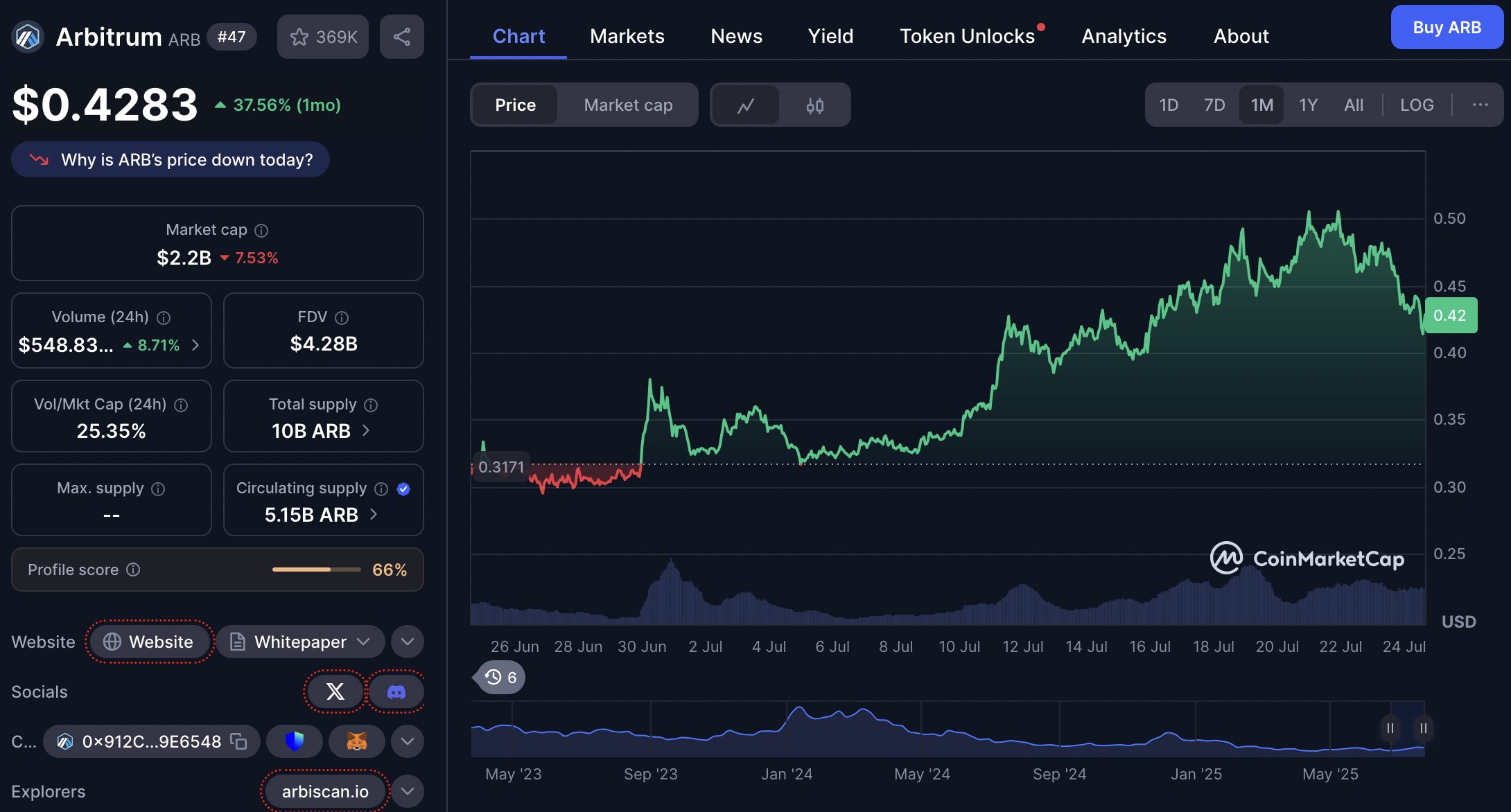Viewport: 1511px width, 812px height.
Task: Expand Total supply 10B ARB chevron
Action: tap(366, 430)
